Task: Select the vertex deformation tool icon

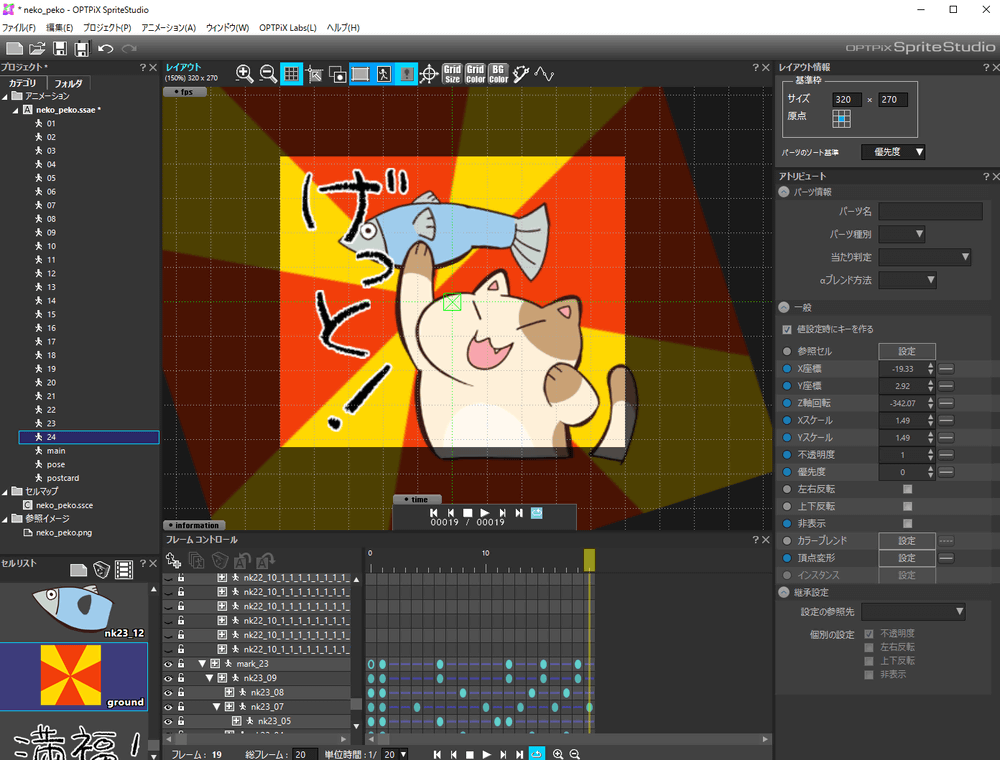Action: pos(521,74)
